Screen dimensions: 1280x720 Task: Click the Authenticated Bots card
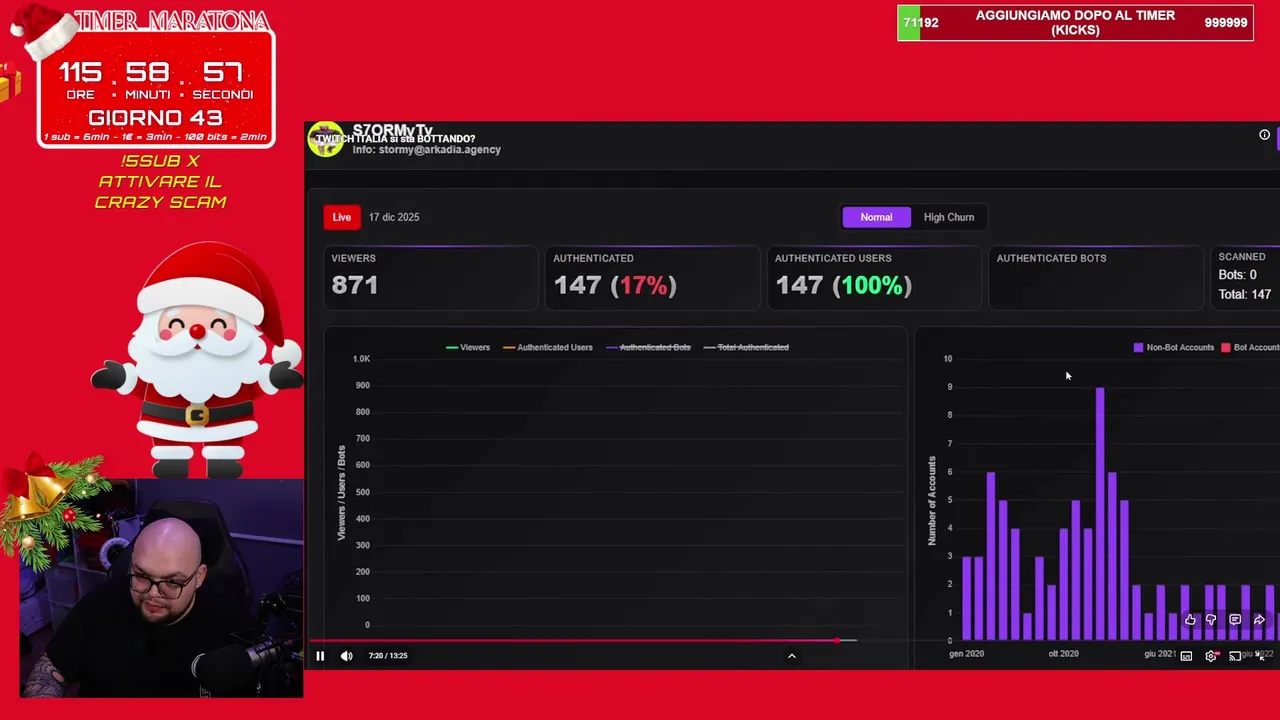[1096, 278]
